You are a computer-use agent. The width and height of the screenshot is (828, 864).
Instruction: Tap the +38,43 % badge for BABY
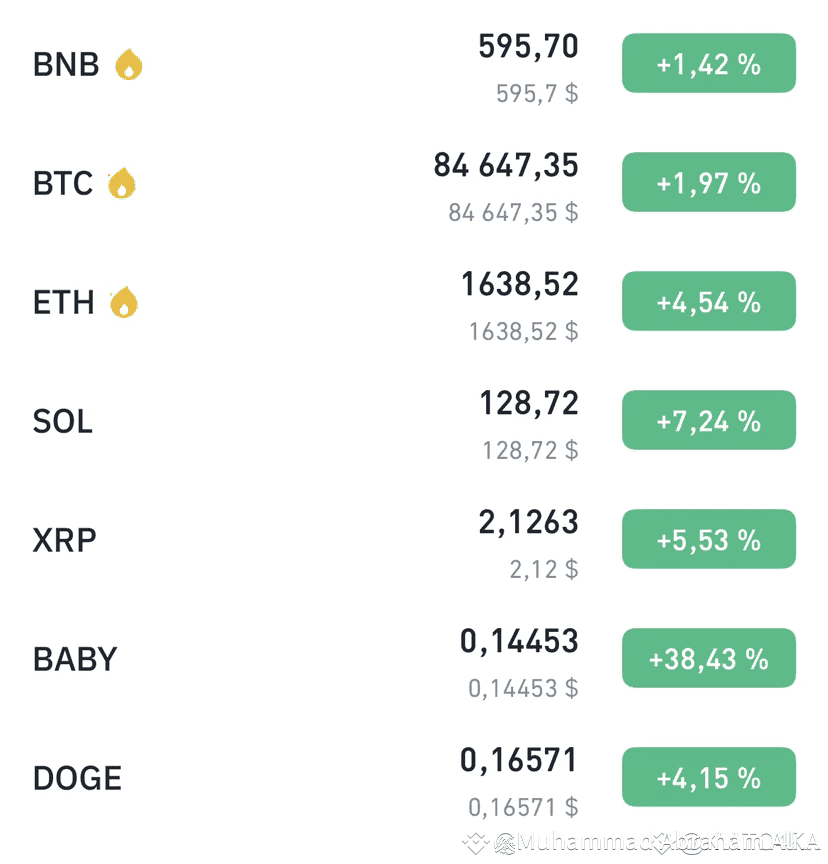click(708, 658)
